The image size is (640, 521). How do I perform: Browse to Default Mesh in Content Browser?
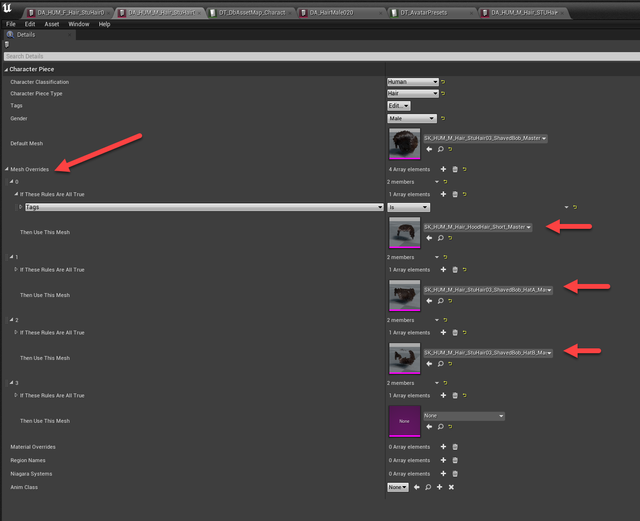[440, 149]
